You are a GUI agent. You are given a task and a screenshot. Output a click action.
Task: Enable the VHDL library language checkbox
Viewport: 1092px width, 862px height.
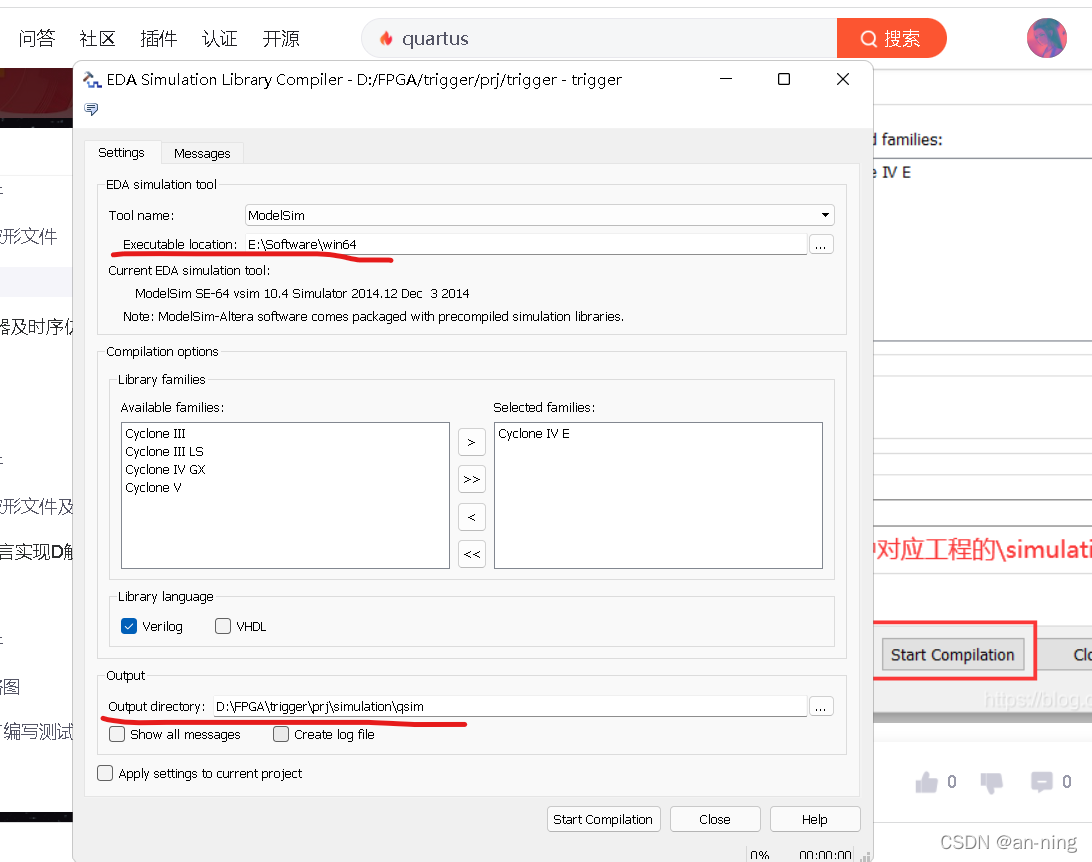click(223, 626)
